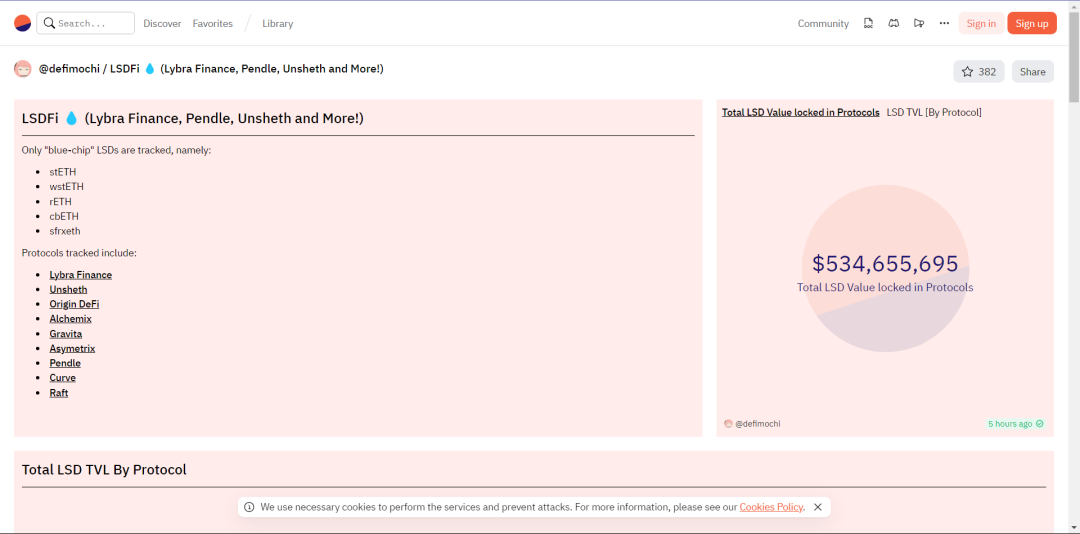Click the sfrxeth list item
Screen dimensions: 1080x534
click(65, 231)
